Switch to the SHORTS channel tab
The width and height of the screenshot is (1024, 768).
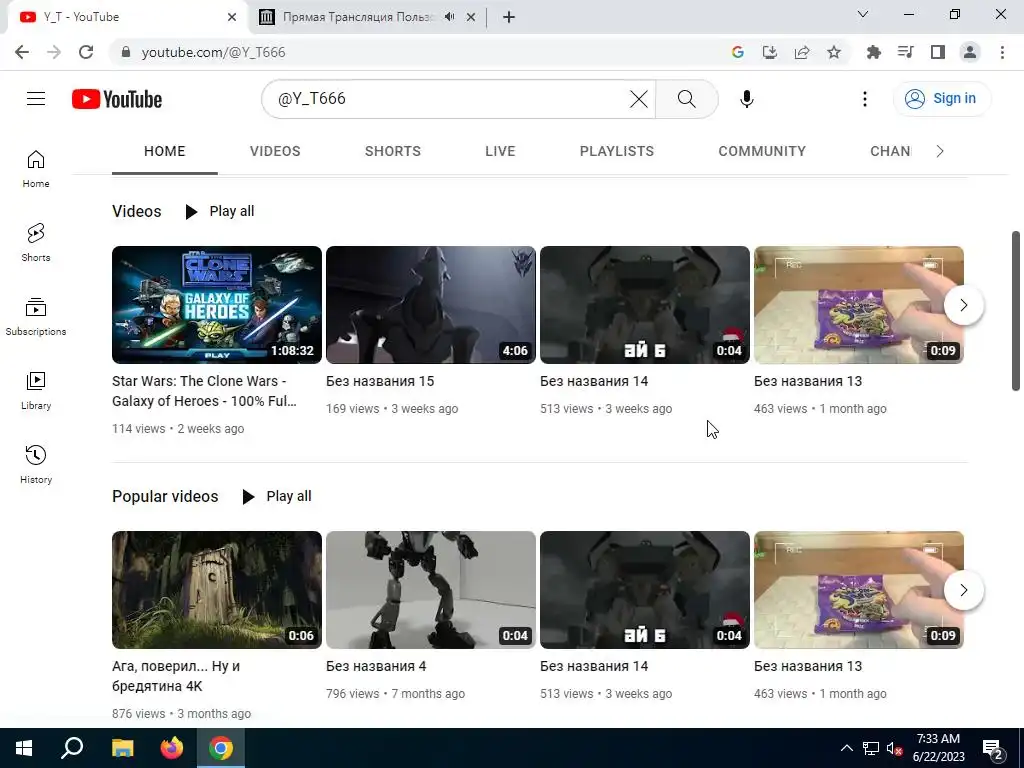(392, 152)
